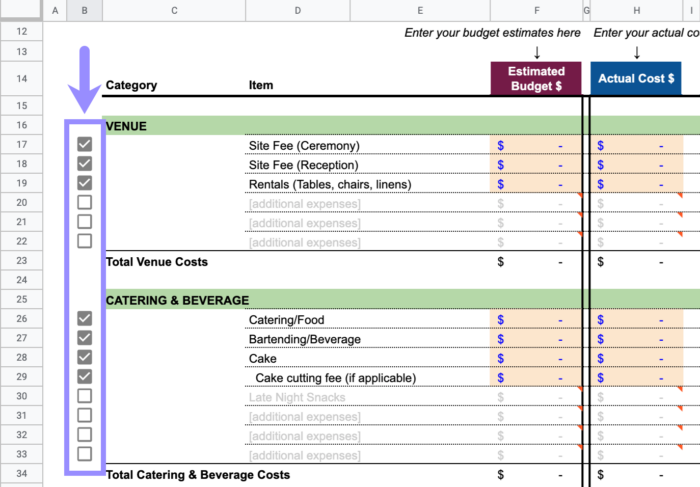Uncheck the Catering/Food row checkbox
The image size is (700, 487).
[x=84, y=319]
